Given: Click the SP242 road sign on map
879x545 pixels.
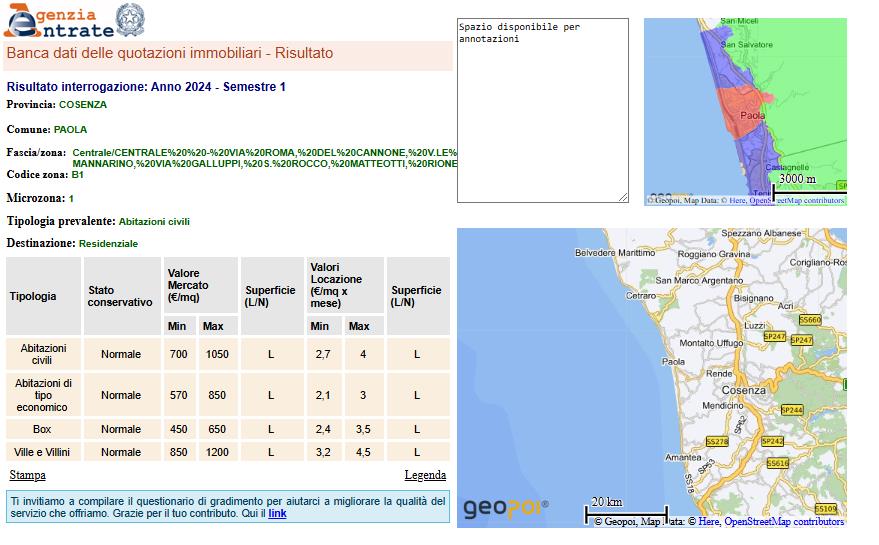Looking at the screenshot, I should coord(772,441).
